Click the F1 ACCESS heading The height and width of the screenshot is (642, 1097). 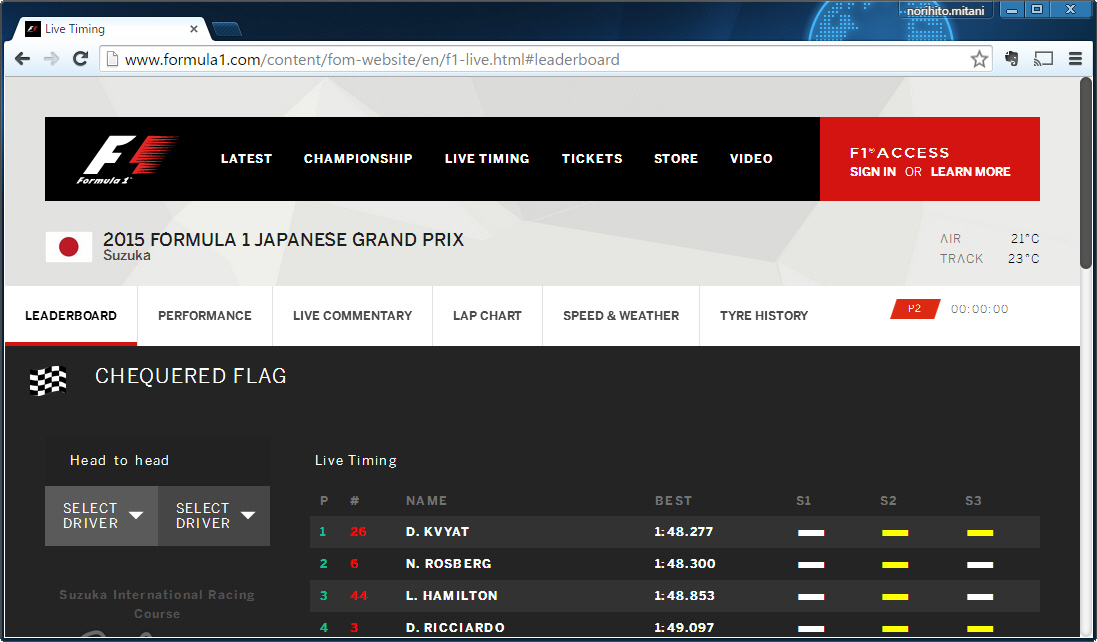click(x=900, y=152)
